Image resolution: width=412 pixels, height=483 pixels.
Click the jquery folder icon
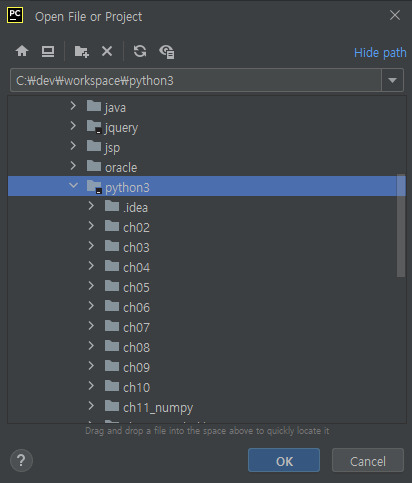point(94,127)
